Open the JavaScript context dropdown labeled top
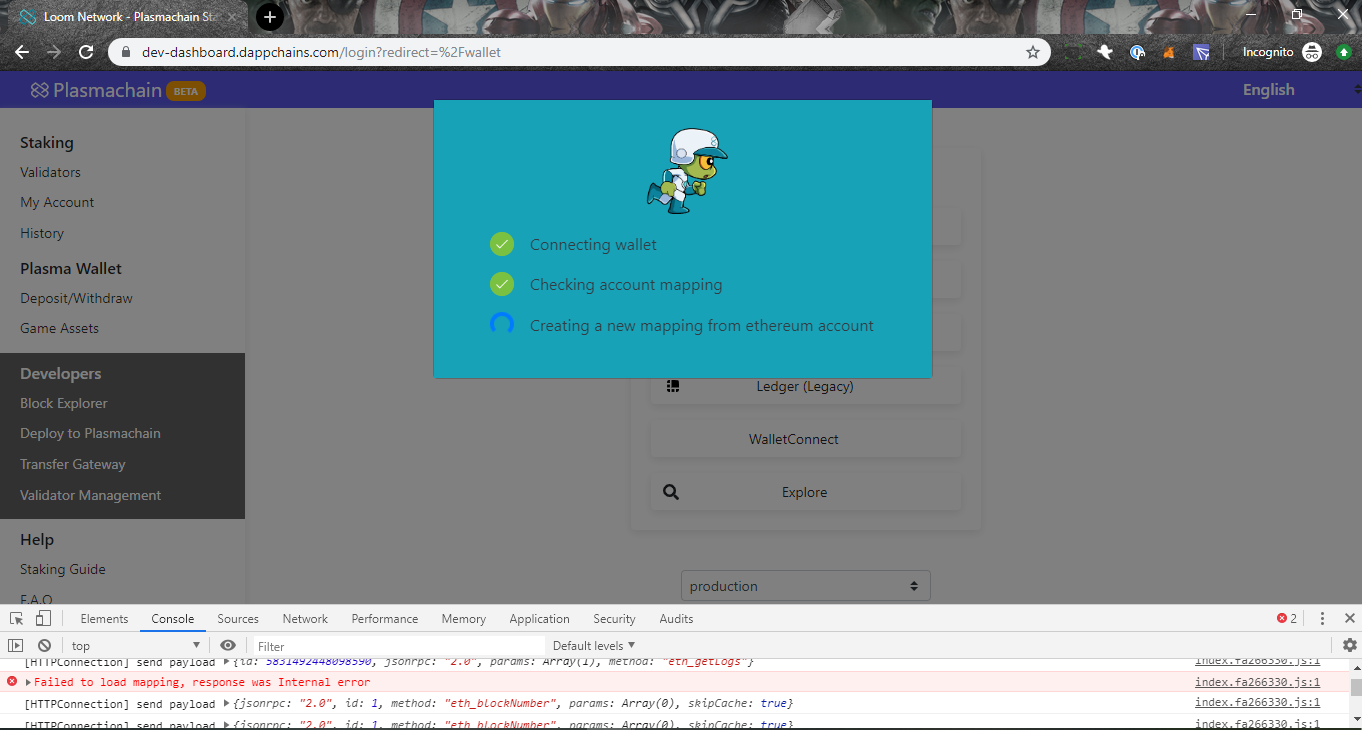1362x730 pixels. point(135,645)
